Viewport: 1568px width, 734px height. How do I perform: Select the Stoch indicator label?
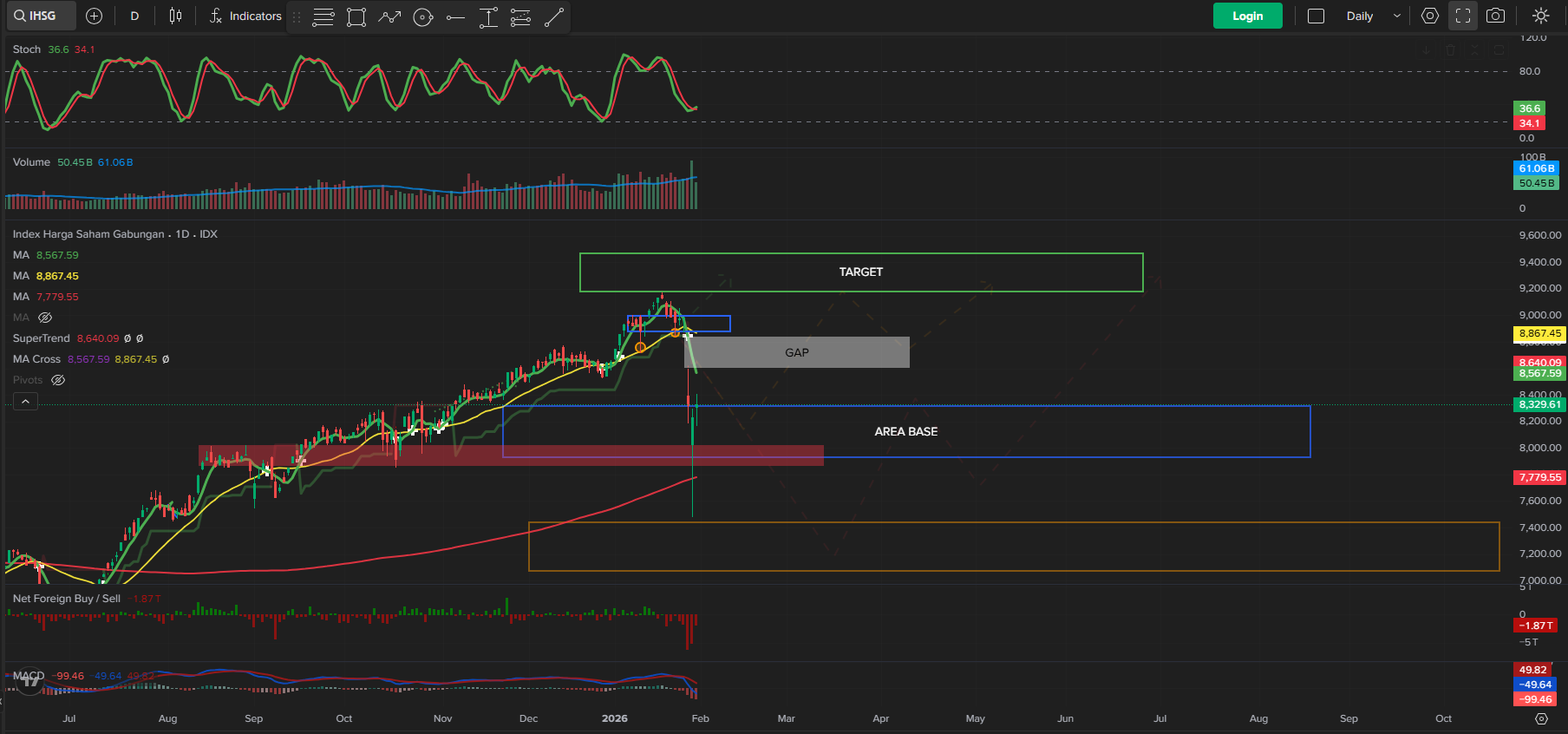coord(27,49)
